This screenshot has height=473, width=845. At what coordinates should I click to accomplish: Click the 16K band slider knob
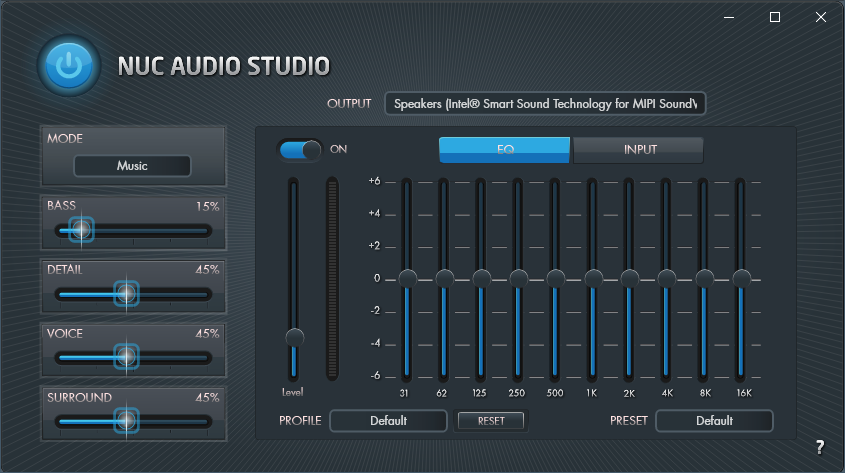tap(742, 279)
